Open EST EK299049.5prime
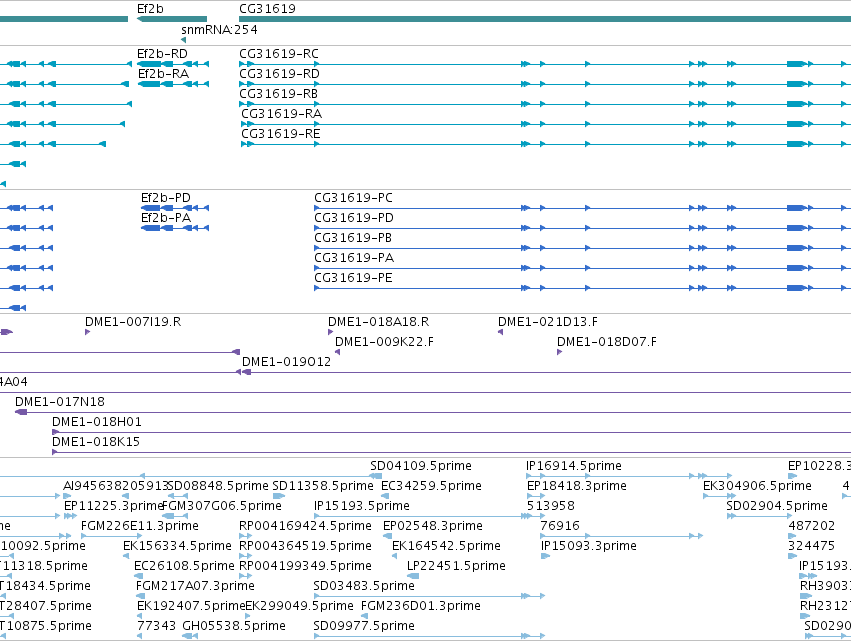851x641 pixels. (300, 607)
